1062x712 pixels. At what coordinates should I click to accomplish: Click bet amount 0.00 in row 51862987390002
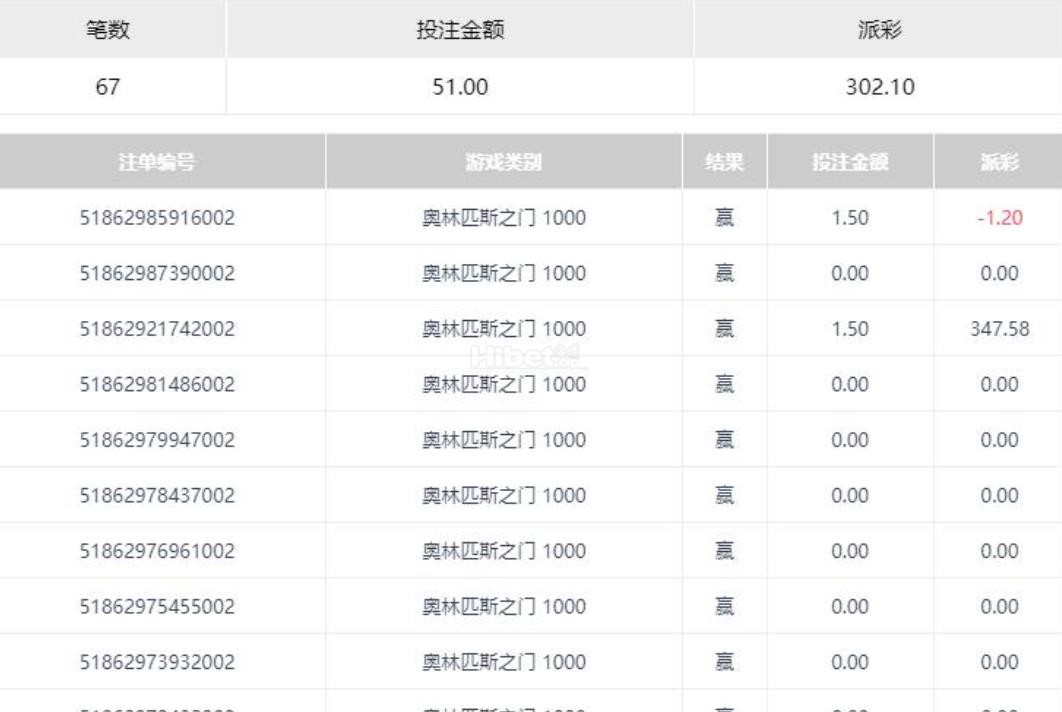click(850, 273)
